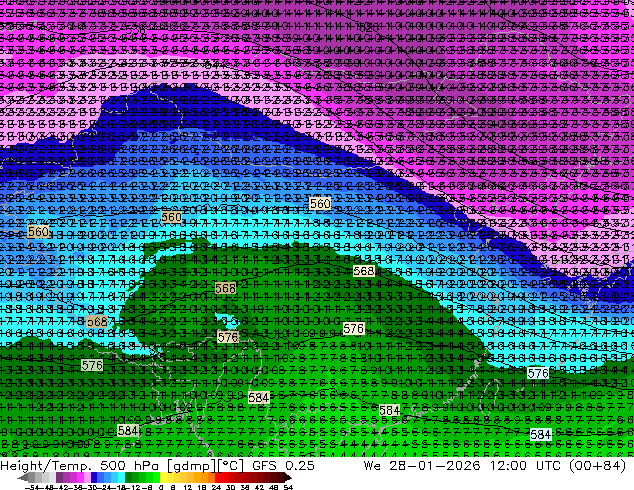This screenshot has width=634, height=490.
Task: Pick the dark purple swatch in the legend
Action: click(59, 478)
